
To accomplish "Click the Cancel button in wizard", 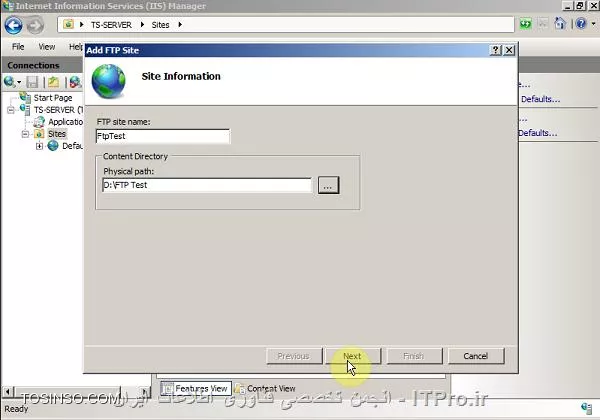I will pos(476,356).
